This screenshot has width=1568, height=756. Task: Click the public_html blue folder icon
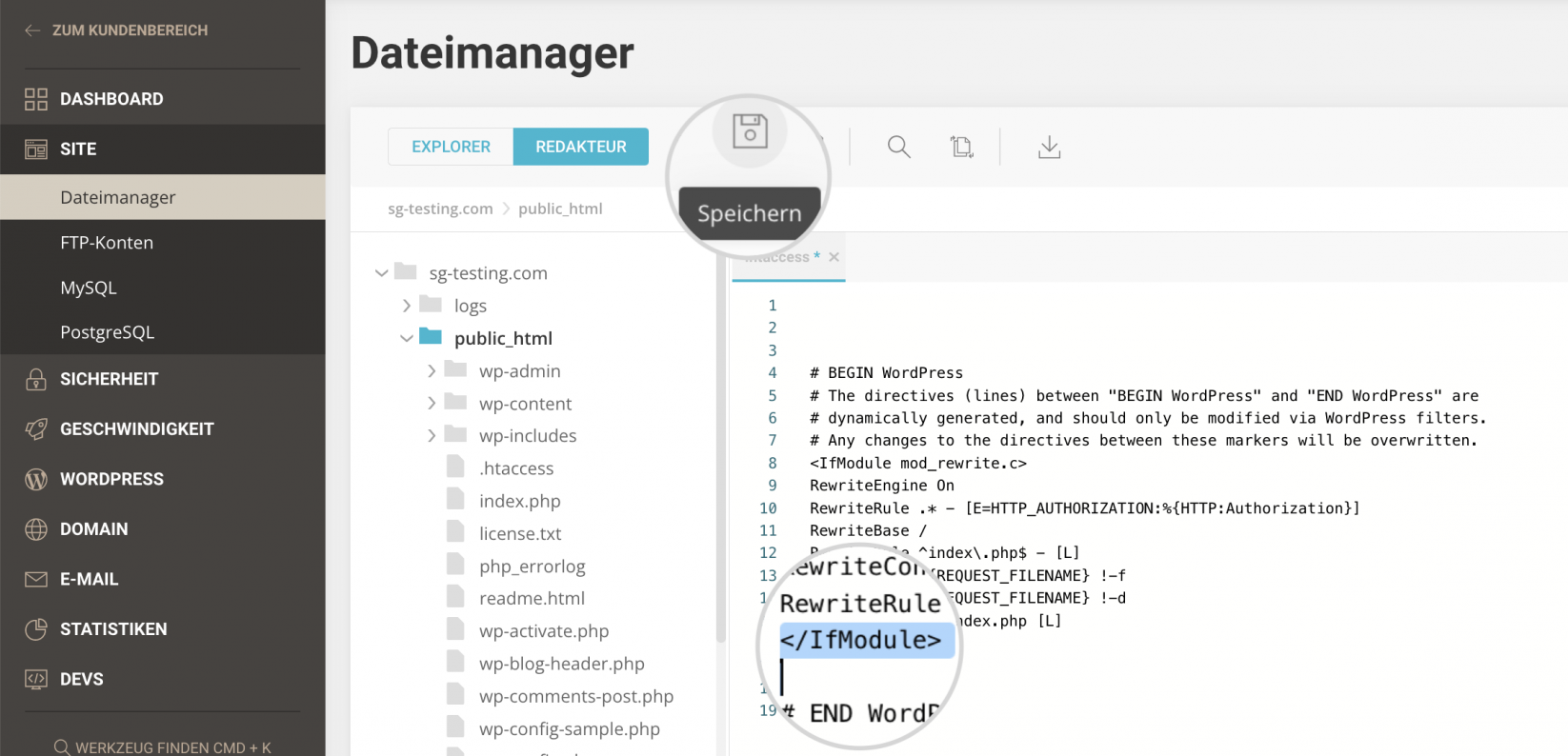click(431, 336)
